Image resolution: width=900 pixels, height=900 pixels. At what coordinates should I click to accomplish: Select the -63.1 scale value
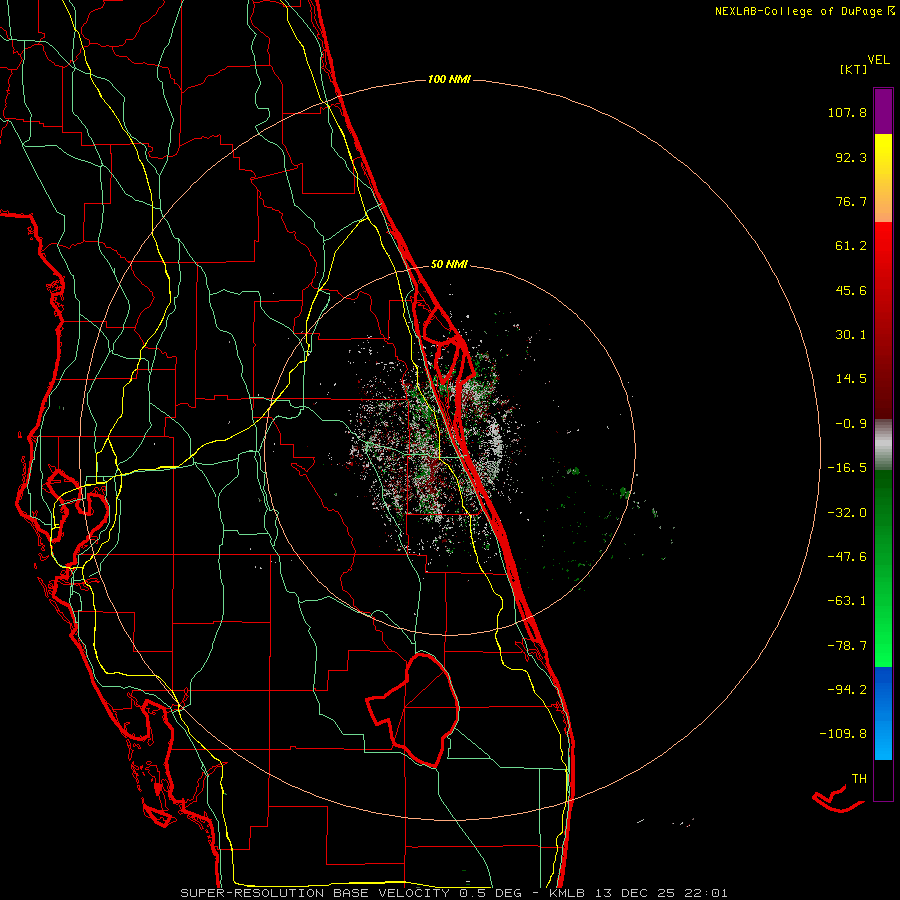pos(847,601)
